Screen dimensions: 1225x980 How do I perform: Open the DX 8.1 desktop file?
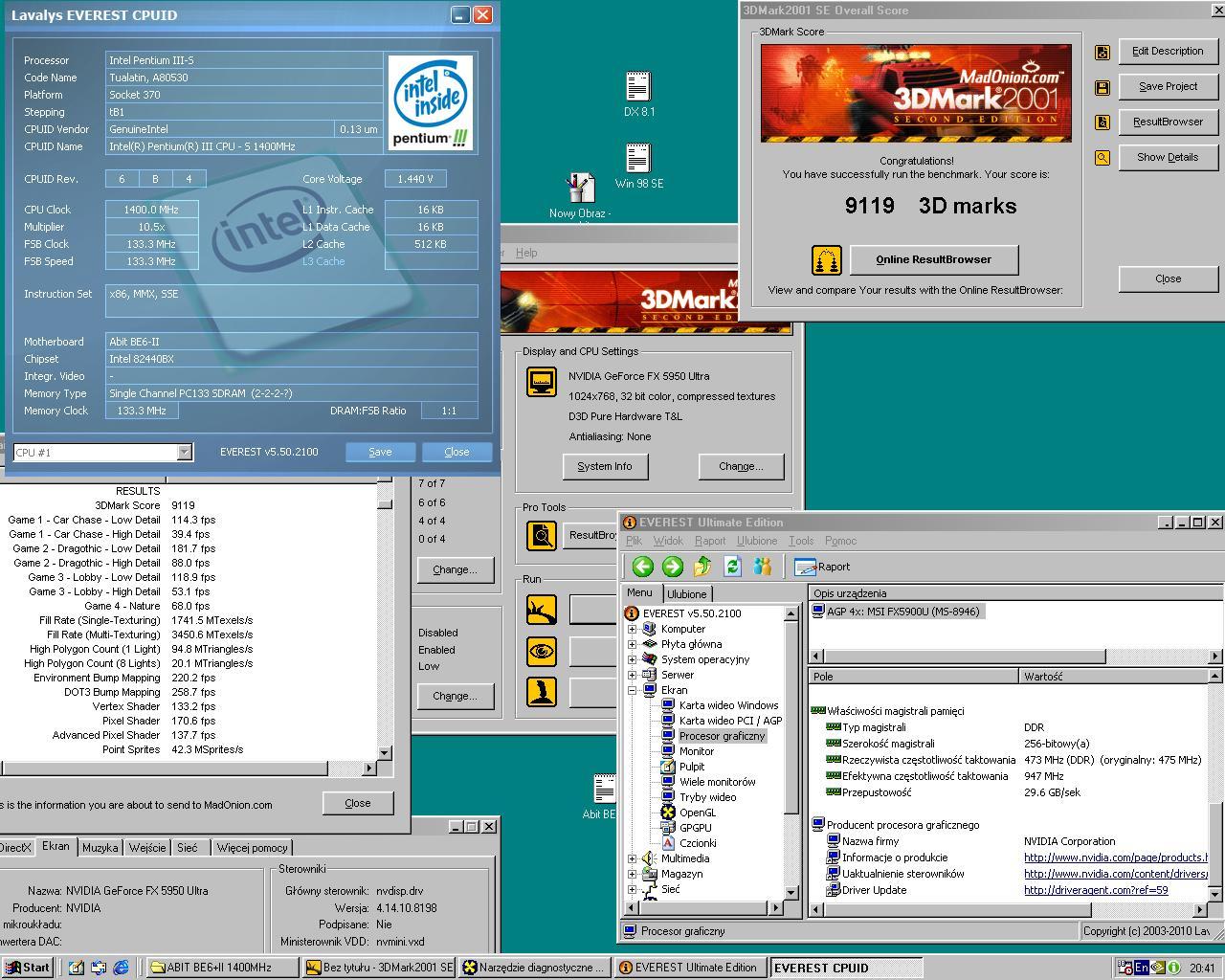[x=638, y=94]
